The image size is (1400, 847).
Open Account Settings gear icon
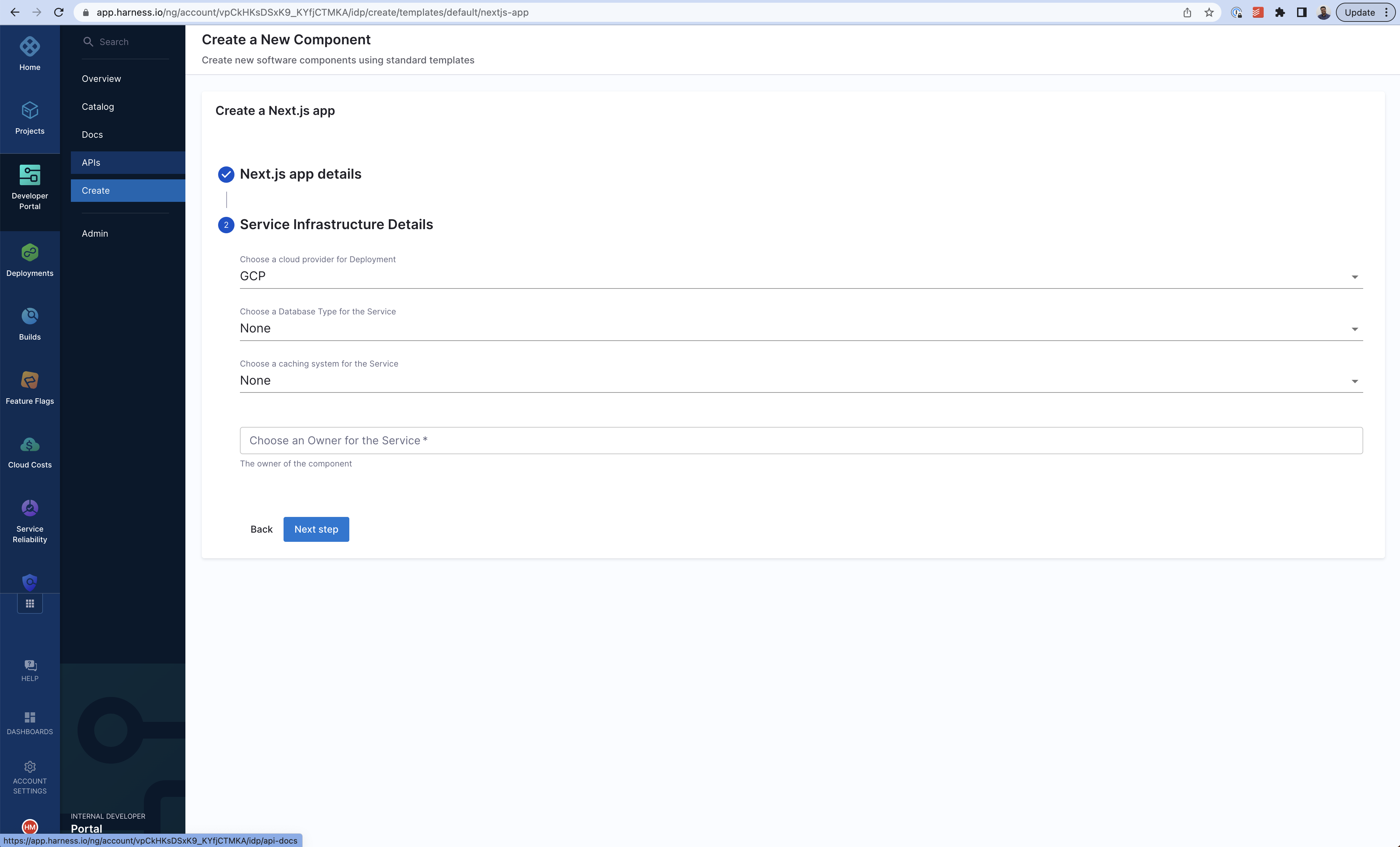pos(30,767)
